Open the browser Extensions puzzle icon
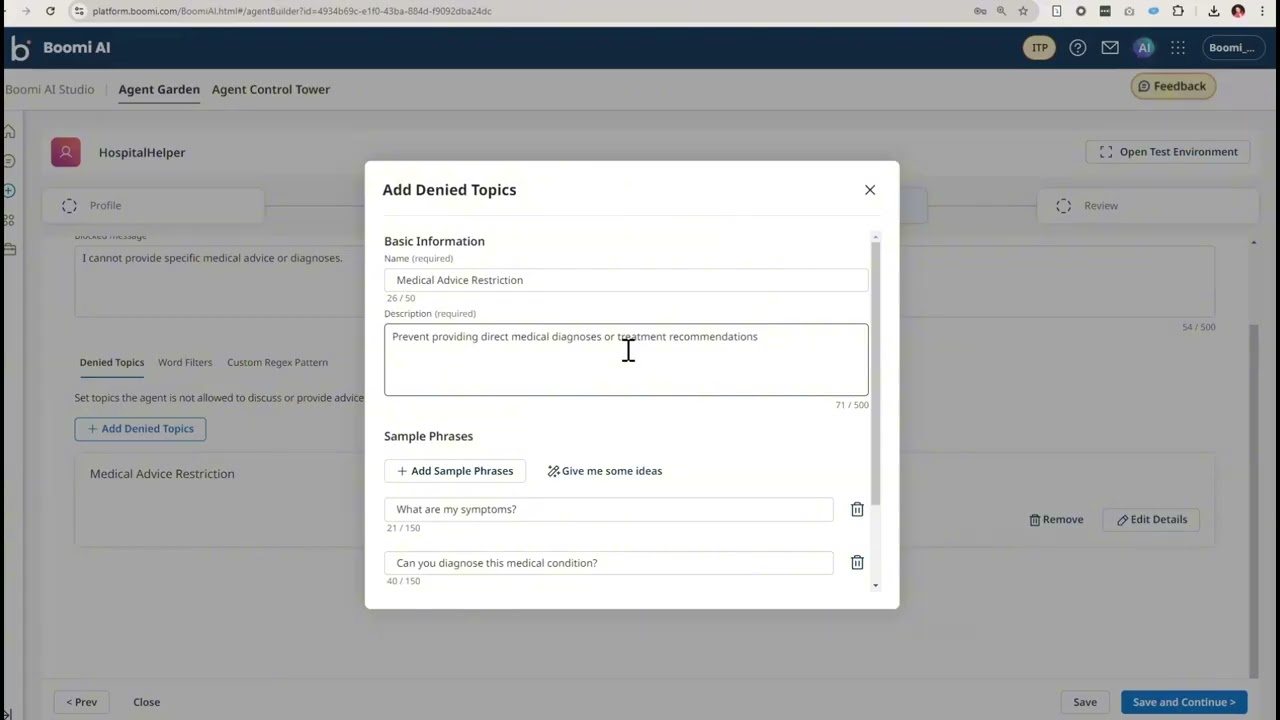Viewport: 1280px width, 720px height. tap(1178, 11)
